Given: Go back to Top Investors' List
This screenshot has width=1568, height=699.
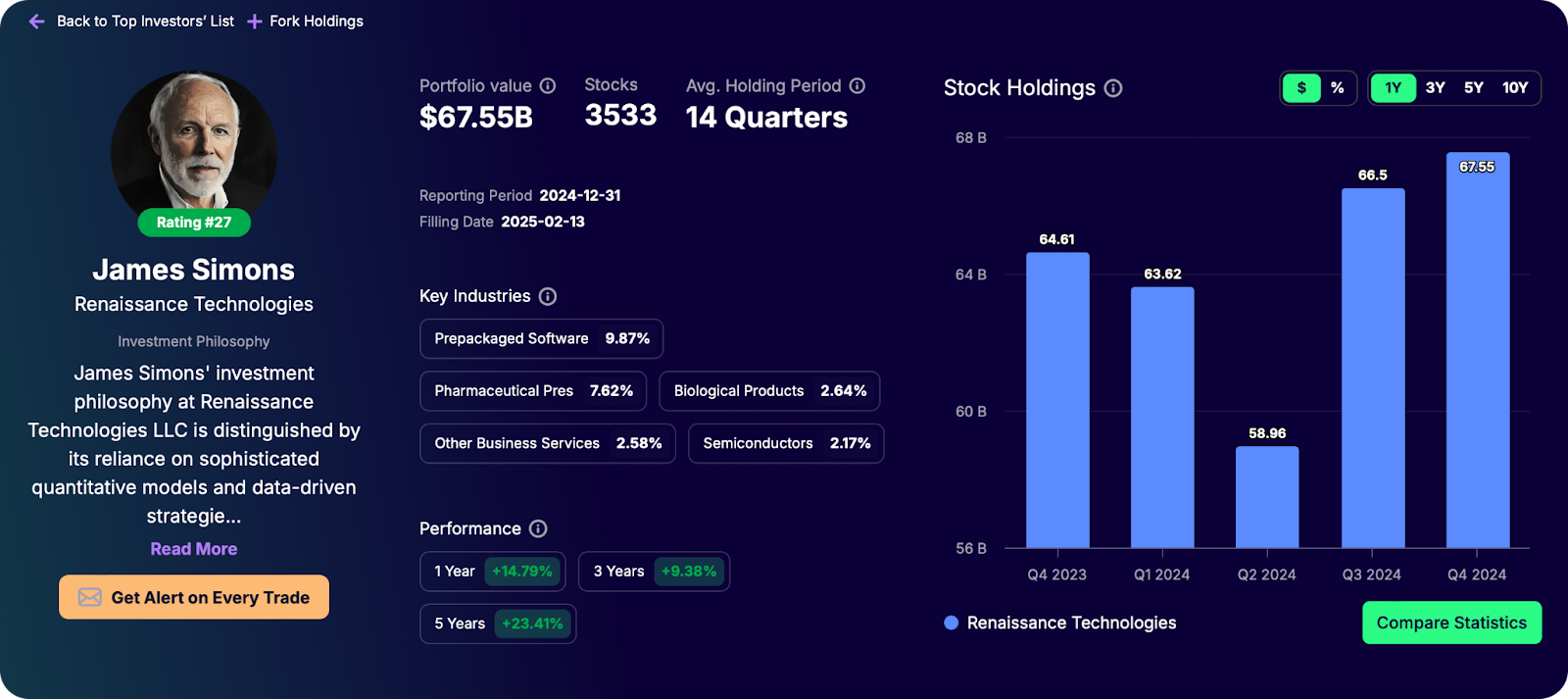Looking at the screenshot, I should pyautogui.click(x=145, y=22).
